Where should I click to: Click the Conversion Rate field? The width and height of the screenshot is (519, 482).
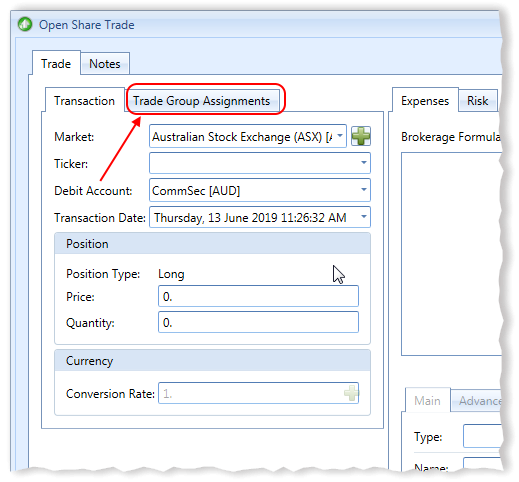258,393
